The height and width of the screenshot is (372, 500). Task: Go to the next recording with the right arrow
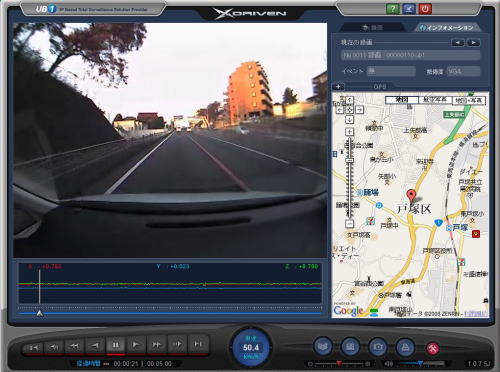tap(473, 43)
